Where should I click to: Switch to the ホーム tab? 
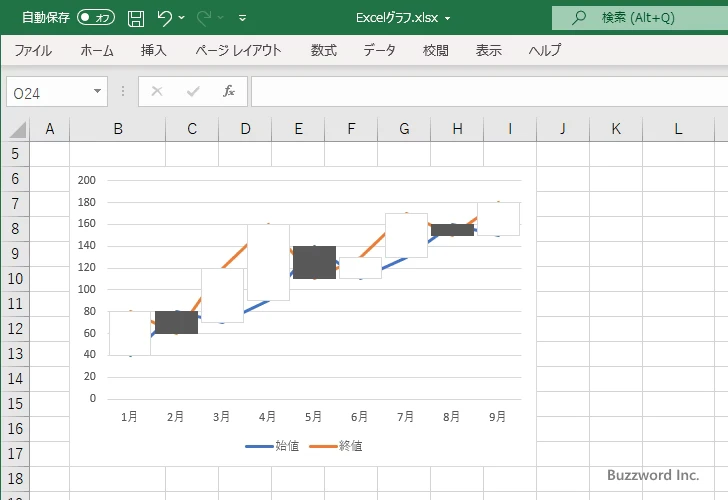97,50
